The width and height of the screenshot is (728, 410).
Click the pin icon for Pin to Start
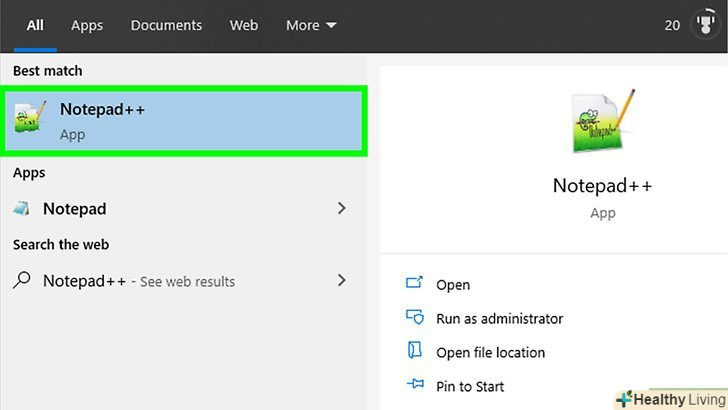click(415, 385)
